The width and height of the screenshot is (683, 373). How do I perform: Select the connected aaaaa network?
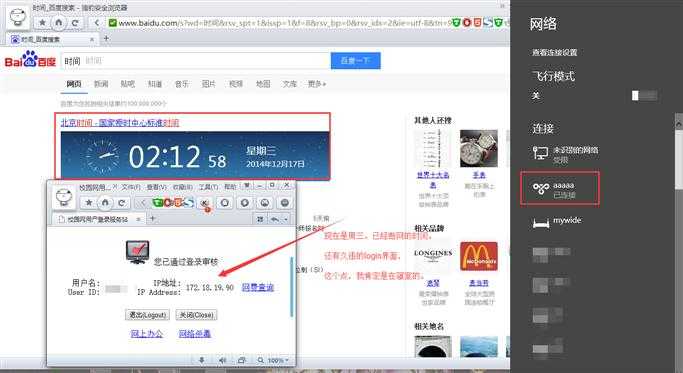coord(560,189)
